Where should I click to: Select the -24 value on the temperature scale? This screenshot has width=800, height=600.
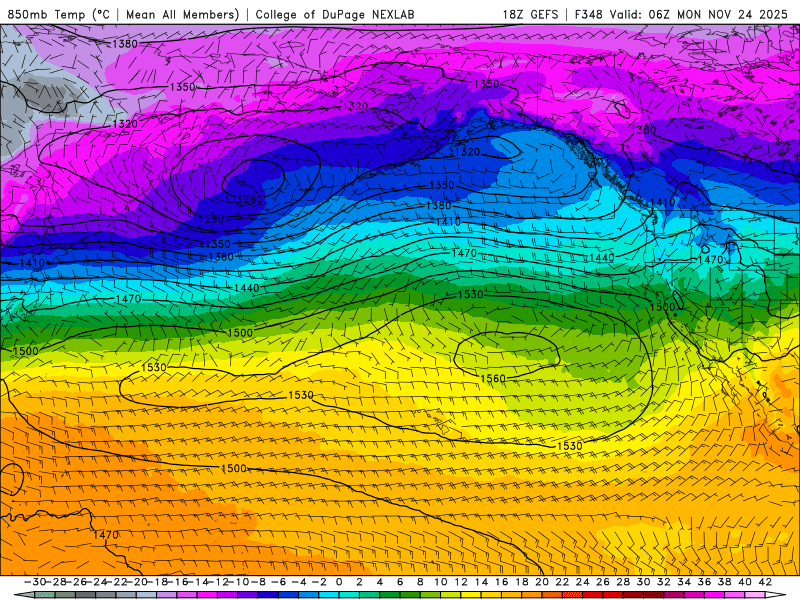(x=96, y=582)
